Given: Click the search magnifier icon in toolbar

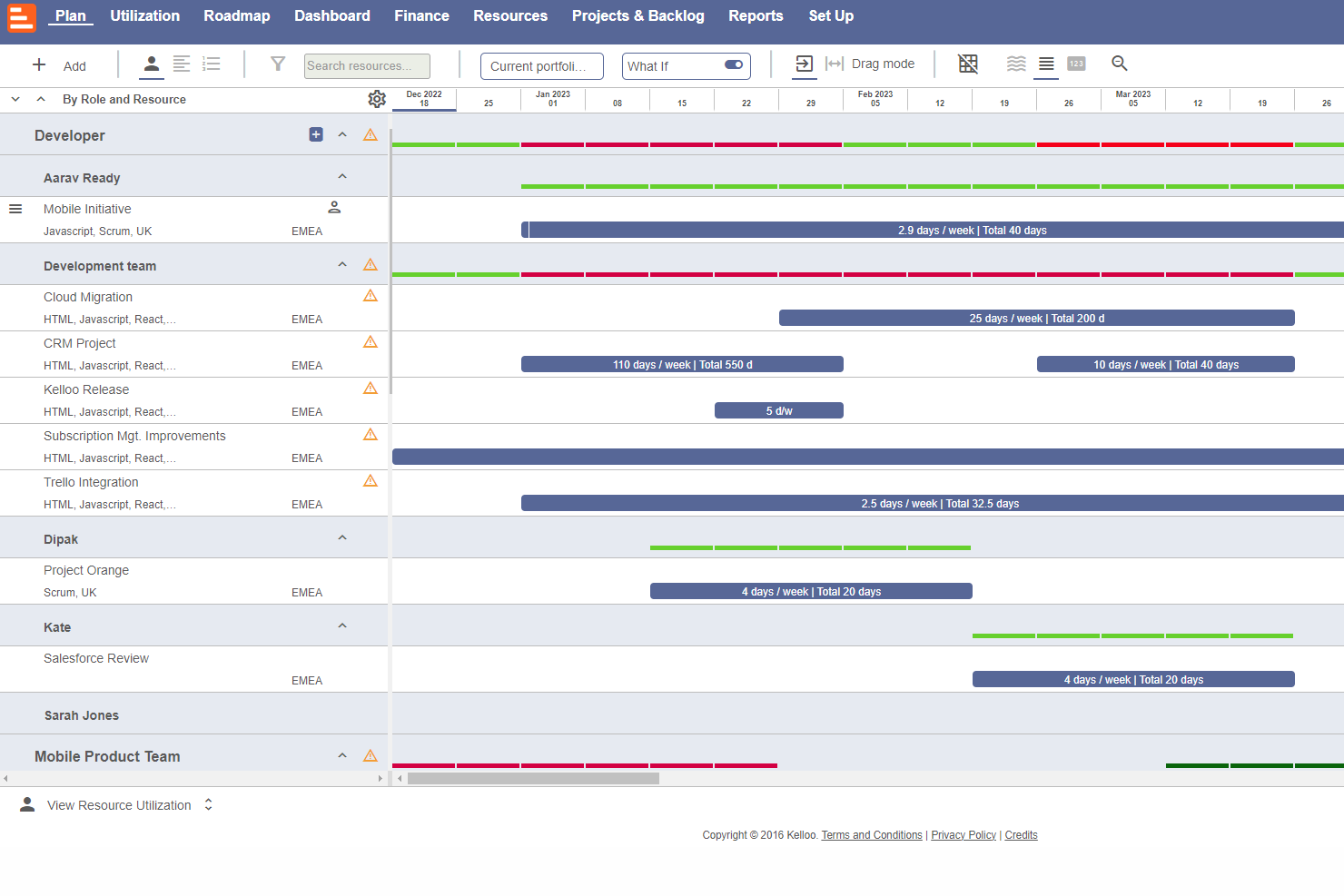Looking at the screenshot, I should click(x=1120, y=64).
